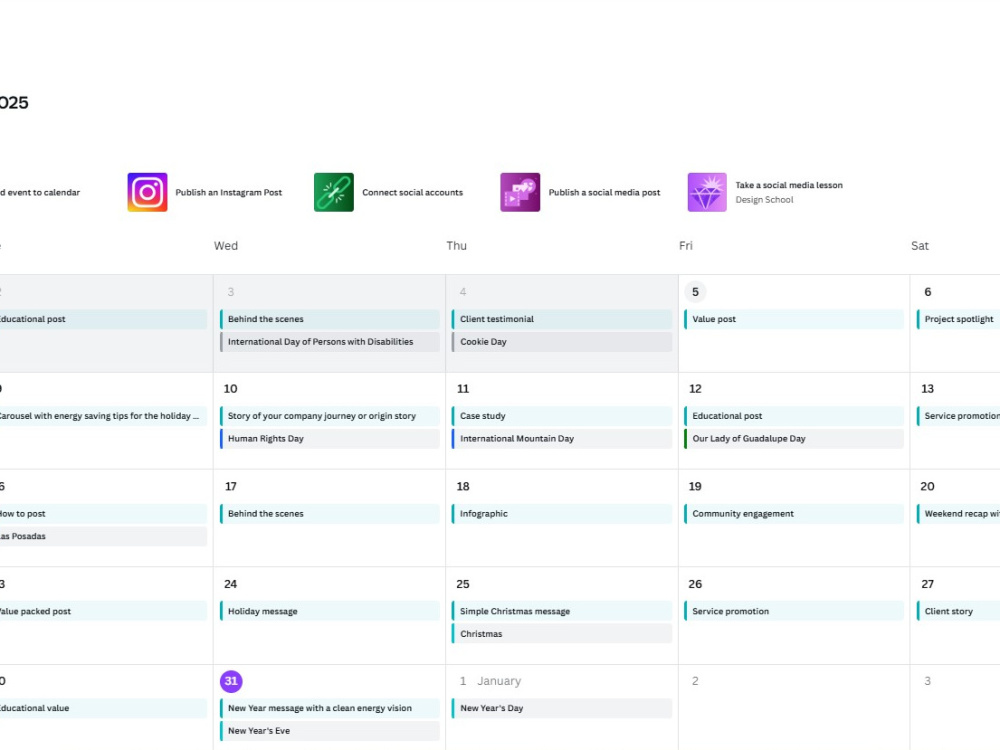Open New Year message with clean energy vision
Screen dimensions: 1000x750
(x=330, y=708)
